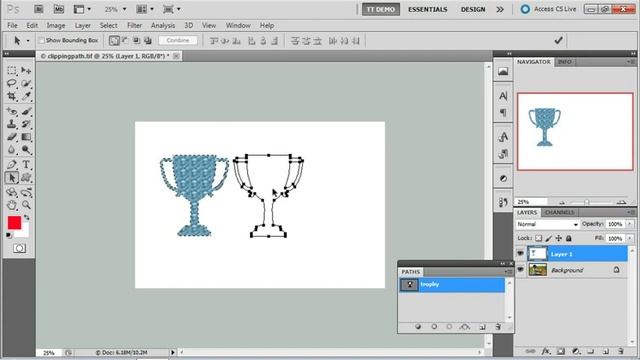Select the Spot Healing Brush tool
This screenshot has height=360, width=640.
pyautogui.click(x=12, y=111)
